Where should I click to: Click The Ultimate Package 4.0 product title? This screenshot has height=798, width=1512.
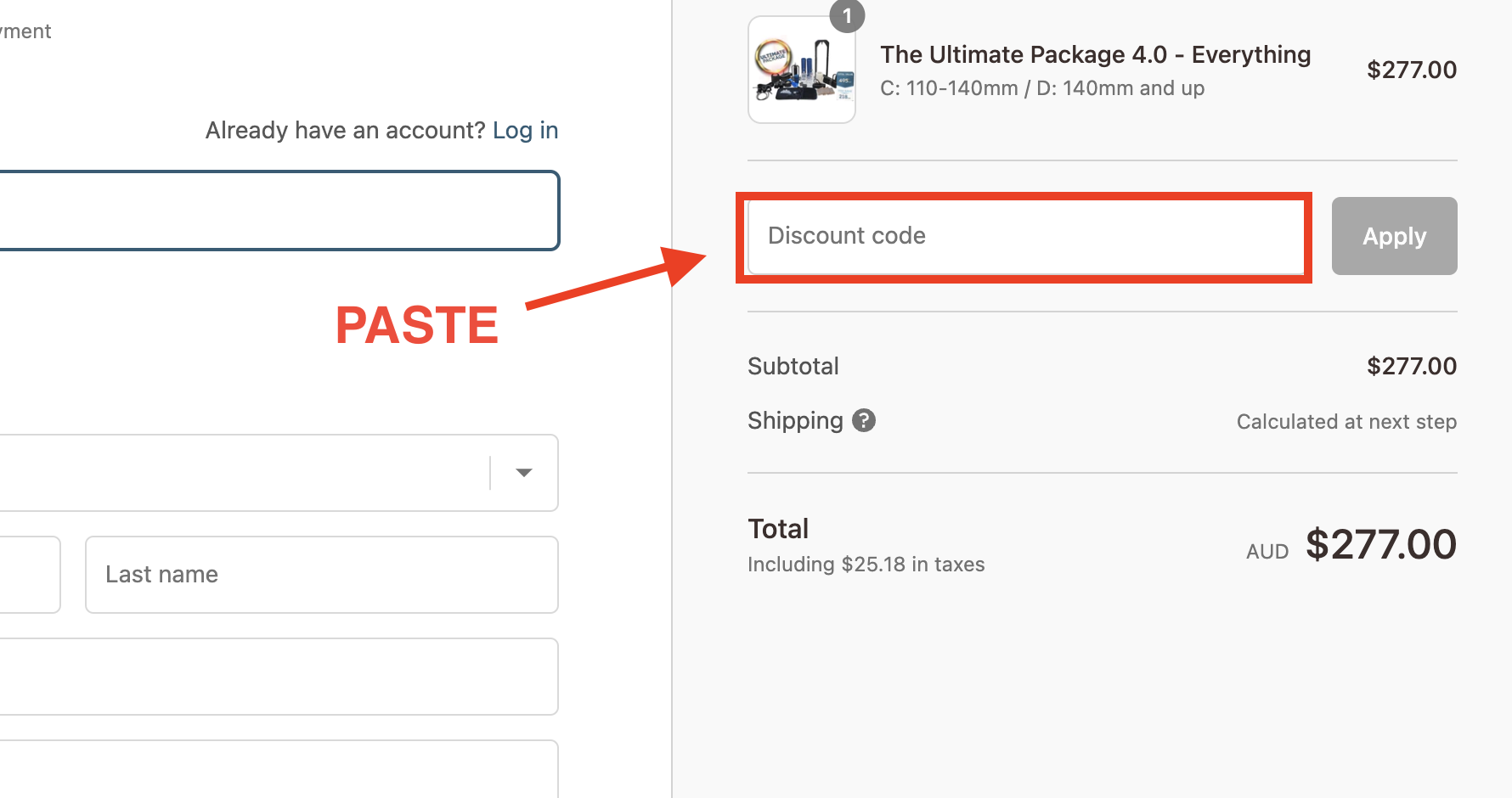(1095, 54)
